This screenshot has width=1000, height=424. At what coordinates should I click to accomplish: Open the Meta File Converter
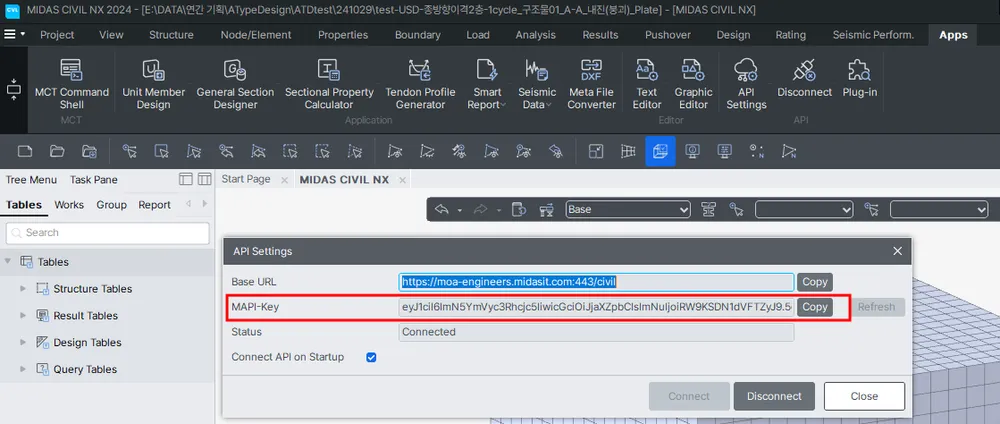point(591,84)
